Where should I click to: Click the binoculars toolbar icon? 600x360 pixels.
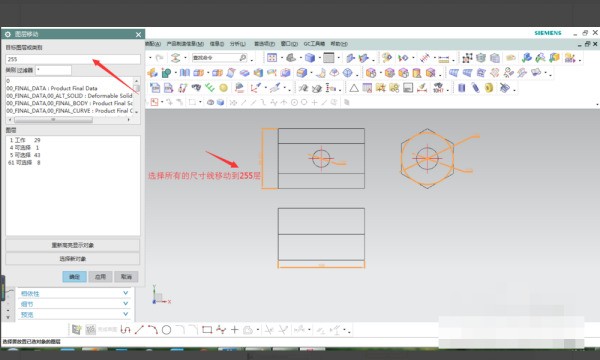(196, 88)
